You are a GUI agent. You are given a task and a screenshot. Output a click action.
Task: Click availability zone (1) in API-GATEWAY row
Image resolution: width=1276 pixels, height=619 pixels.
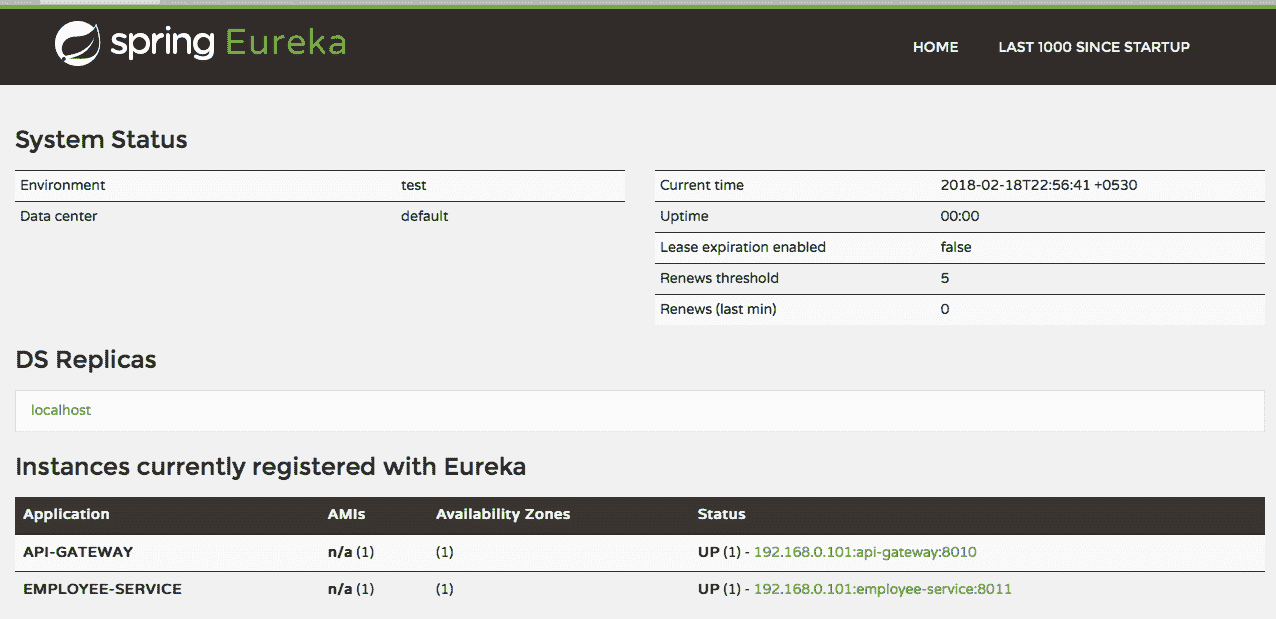pyautogui.click(x=445, y=552)
